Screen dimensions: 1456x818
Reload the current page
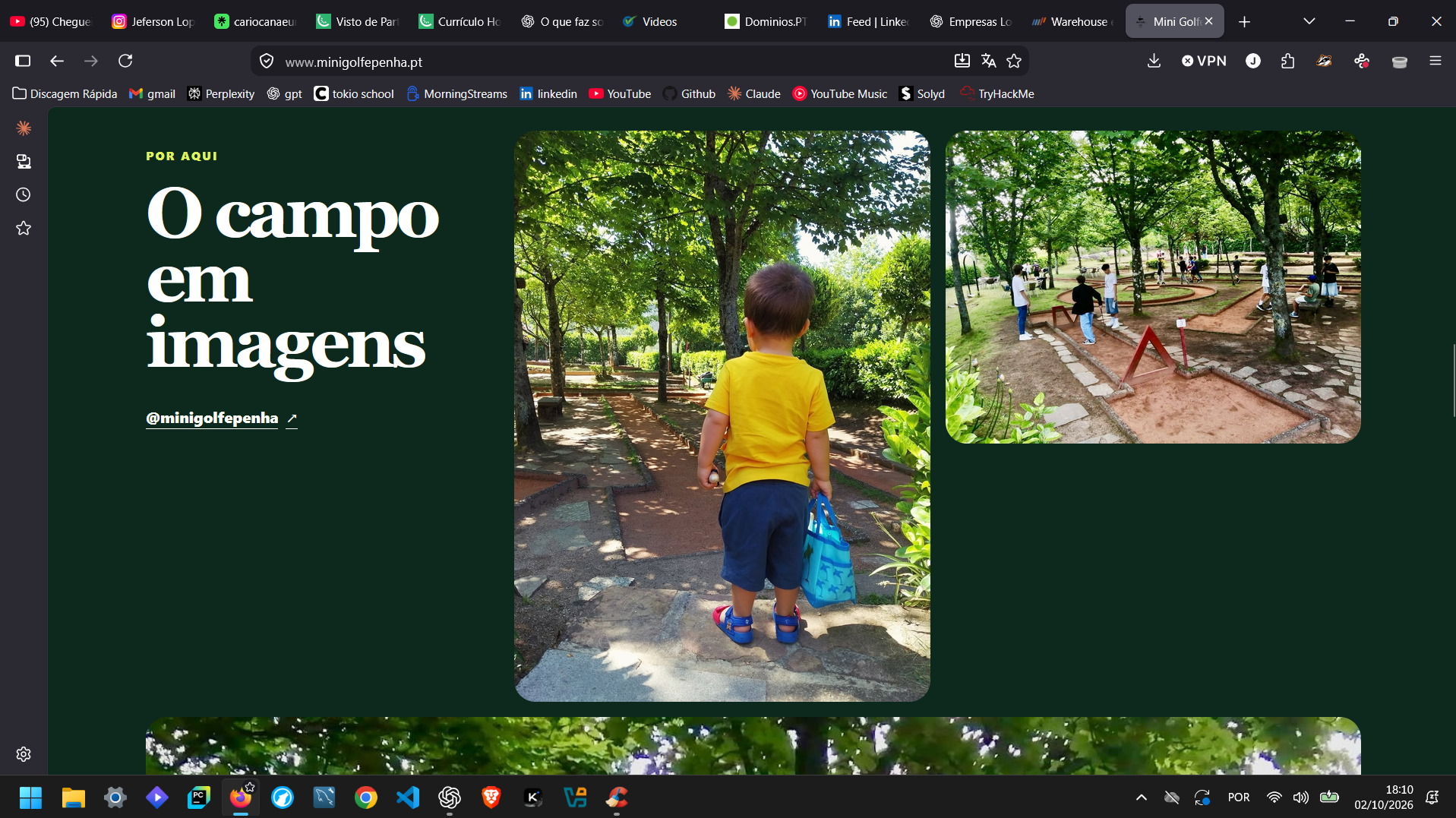pos(125,61)
